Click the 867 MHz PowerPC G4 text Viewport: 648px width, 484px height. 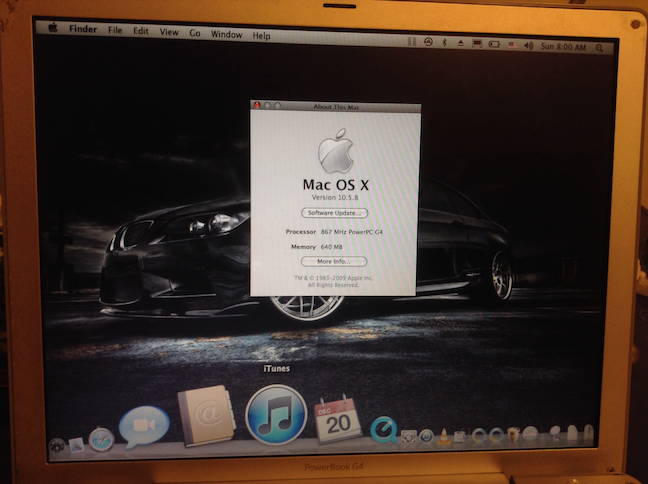(352, 232)
